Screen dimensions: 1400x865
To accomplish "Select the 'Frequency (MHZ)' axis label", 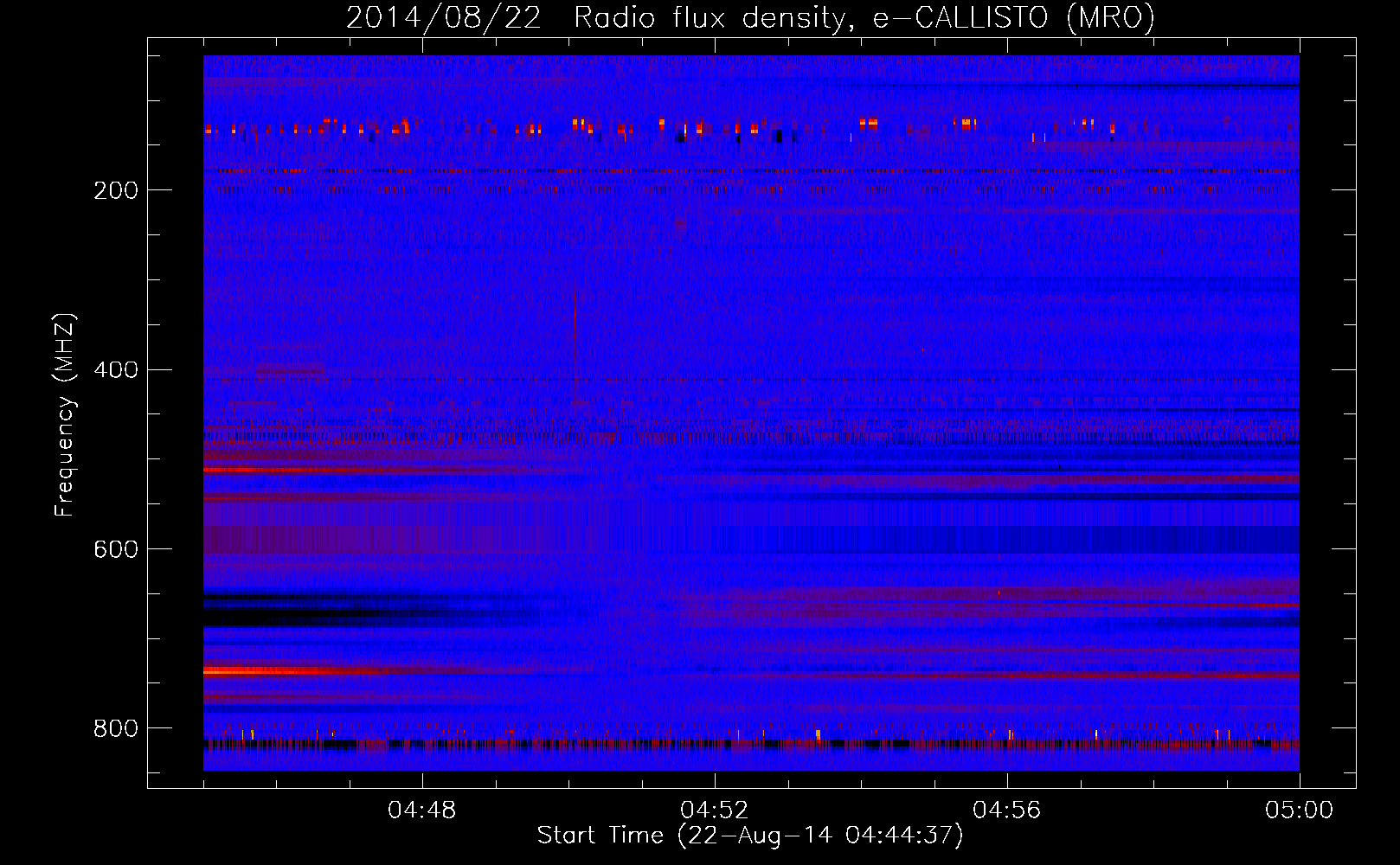I will [x=65, y=414].
